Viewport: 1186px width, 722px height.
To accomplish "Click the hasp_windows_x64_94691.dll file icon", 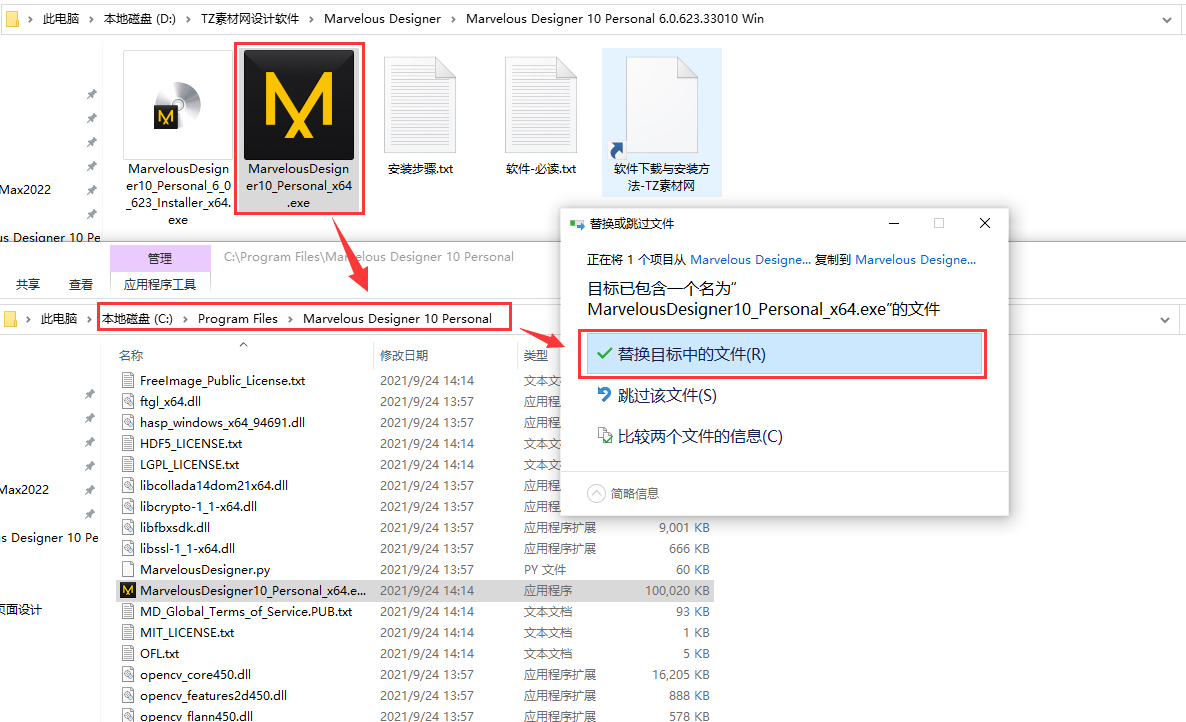I will (x=128, y=423).
